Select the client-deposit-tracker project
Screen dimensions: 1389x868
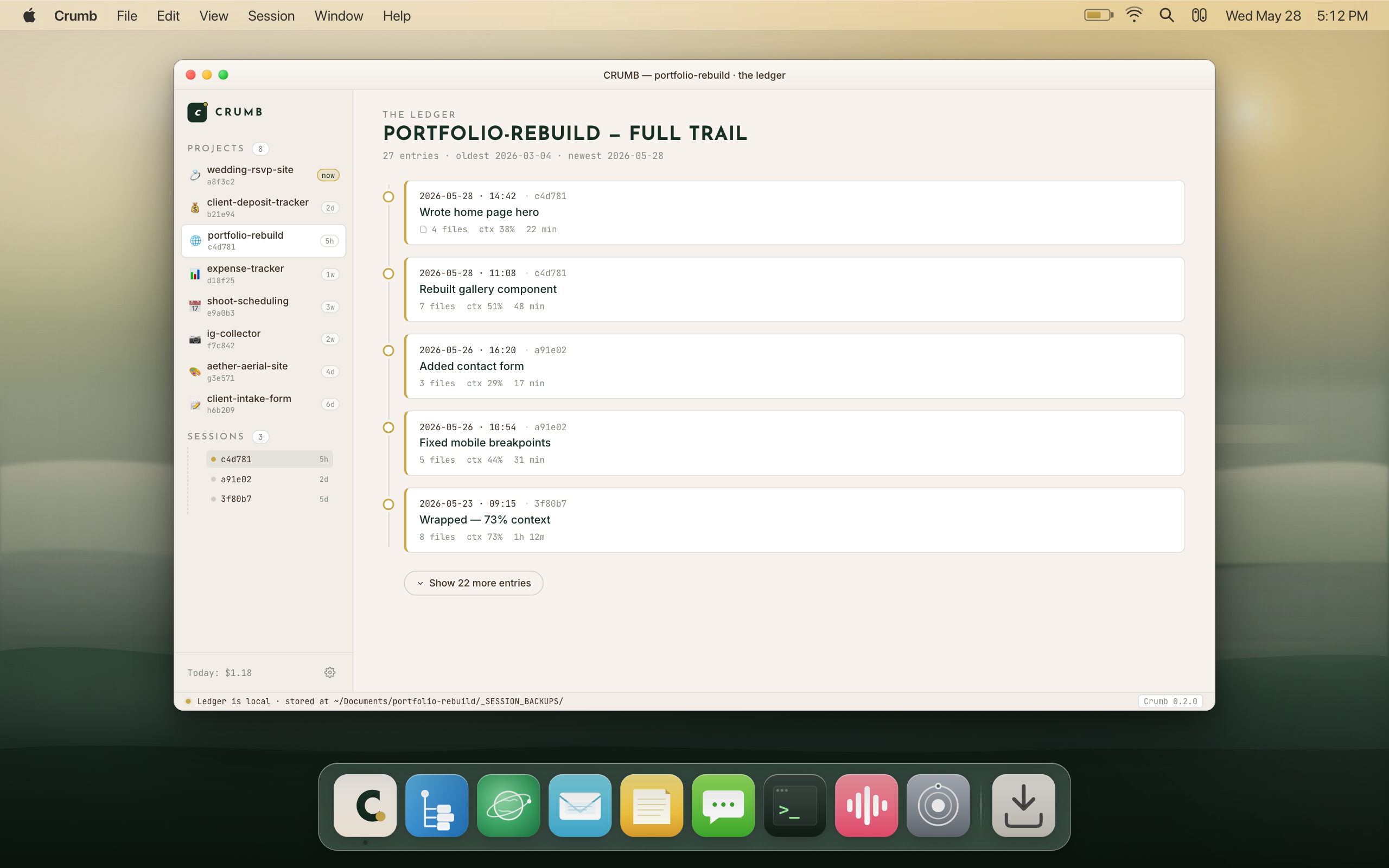pyautogui.click(x=264, y=208)
